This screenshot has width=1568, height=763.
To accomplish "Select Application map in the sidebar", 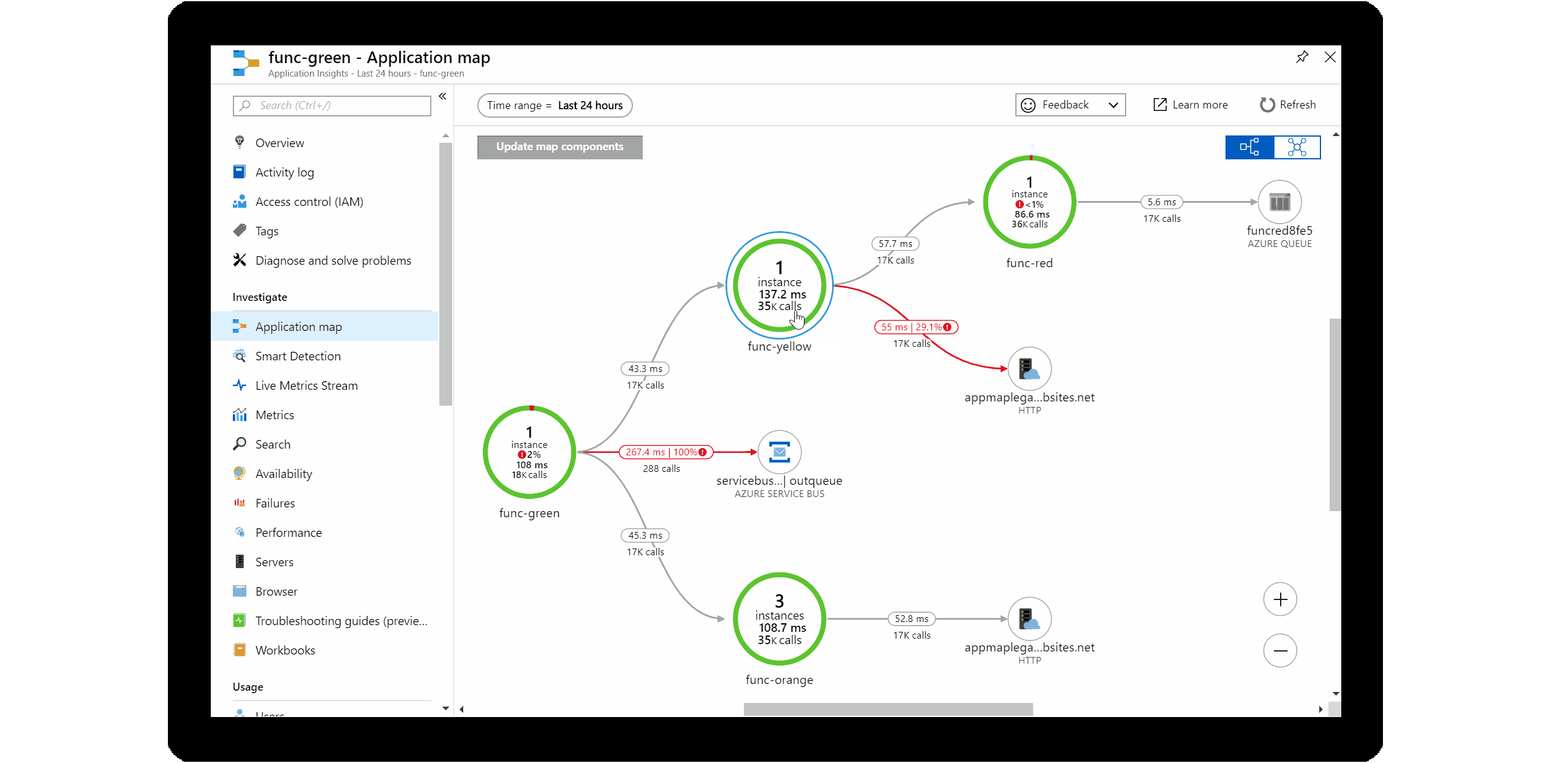I will [x=324, y=326].
